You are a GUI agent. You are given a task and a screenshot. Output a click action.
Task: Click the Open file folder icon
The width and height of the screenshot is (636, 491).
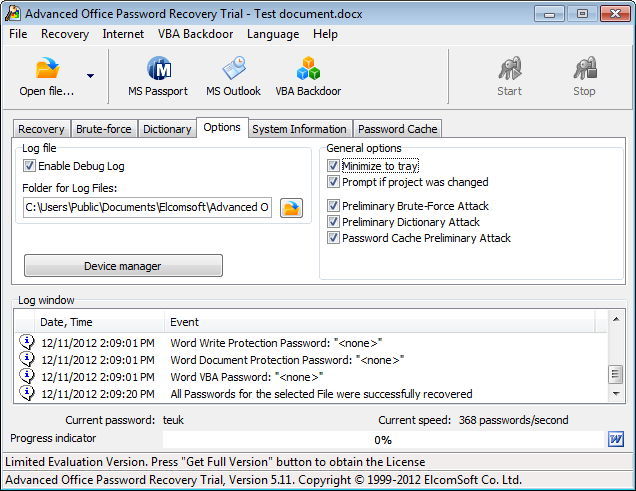click(x=47, y=68)
